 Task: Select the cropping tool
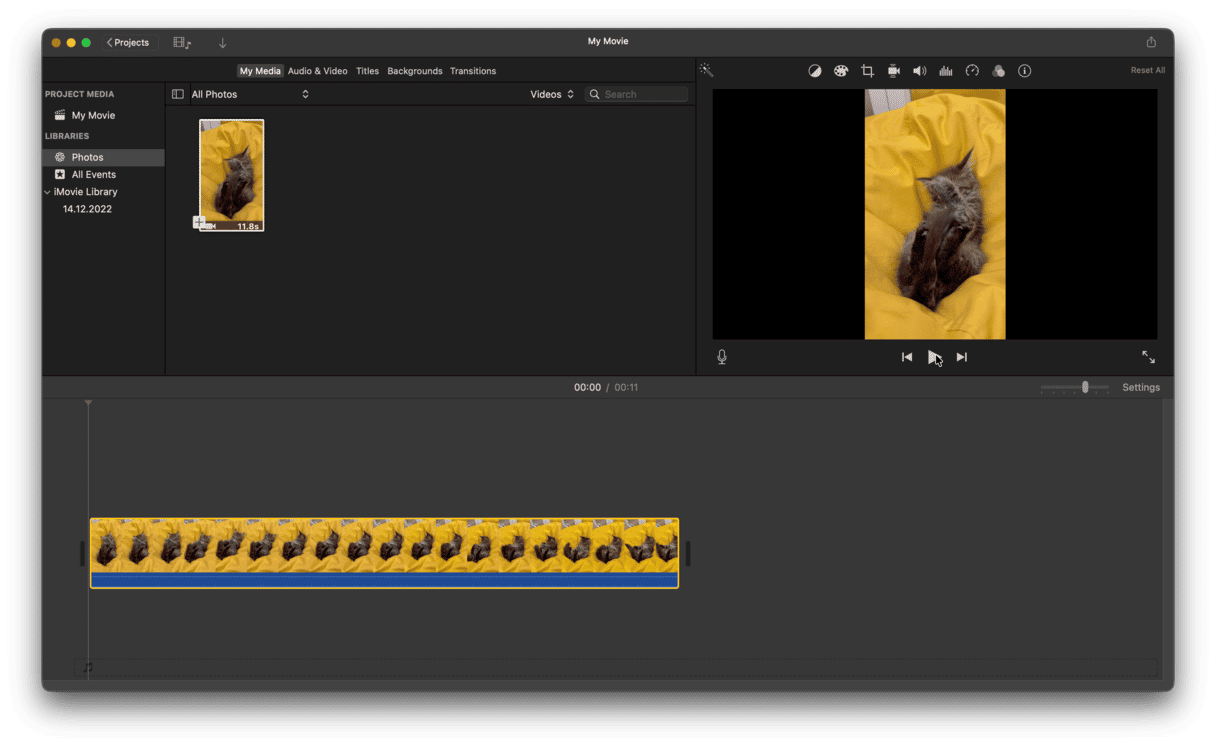(x=867, y=71)
